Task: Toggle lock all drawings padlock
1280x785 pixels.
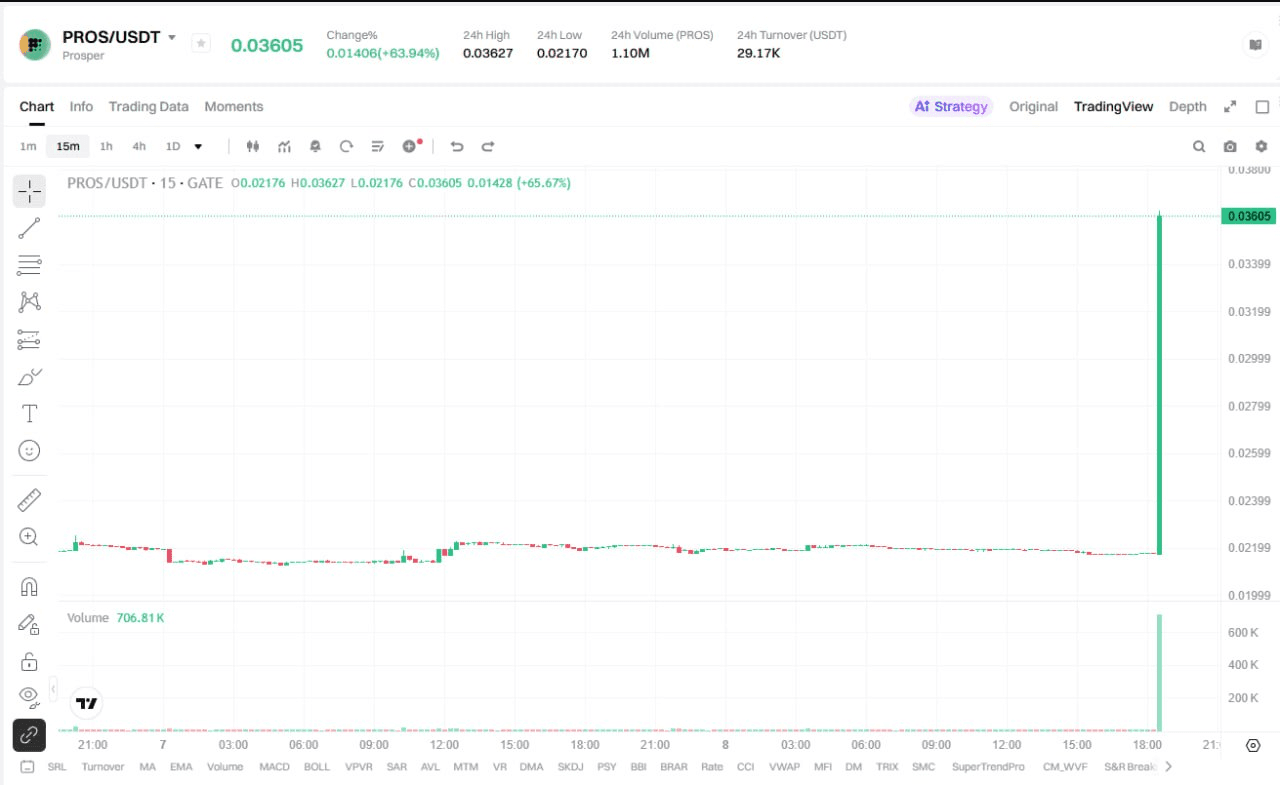Action: [x=29, y=661]
